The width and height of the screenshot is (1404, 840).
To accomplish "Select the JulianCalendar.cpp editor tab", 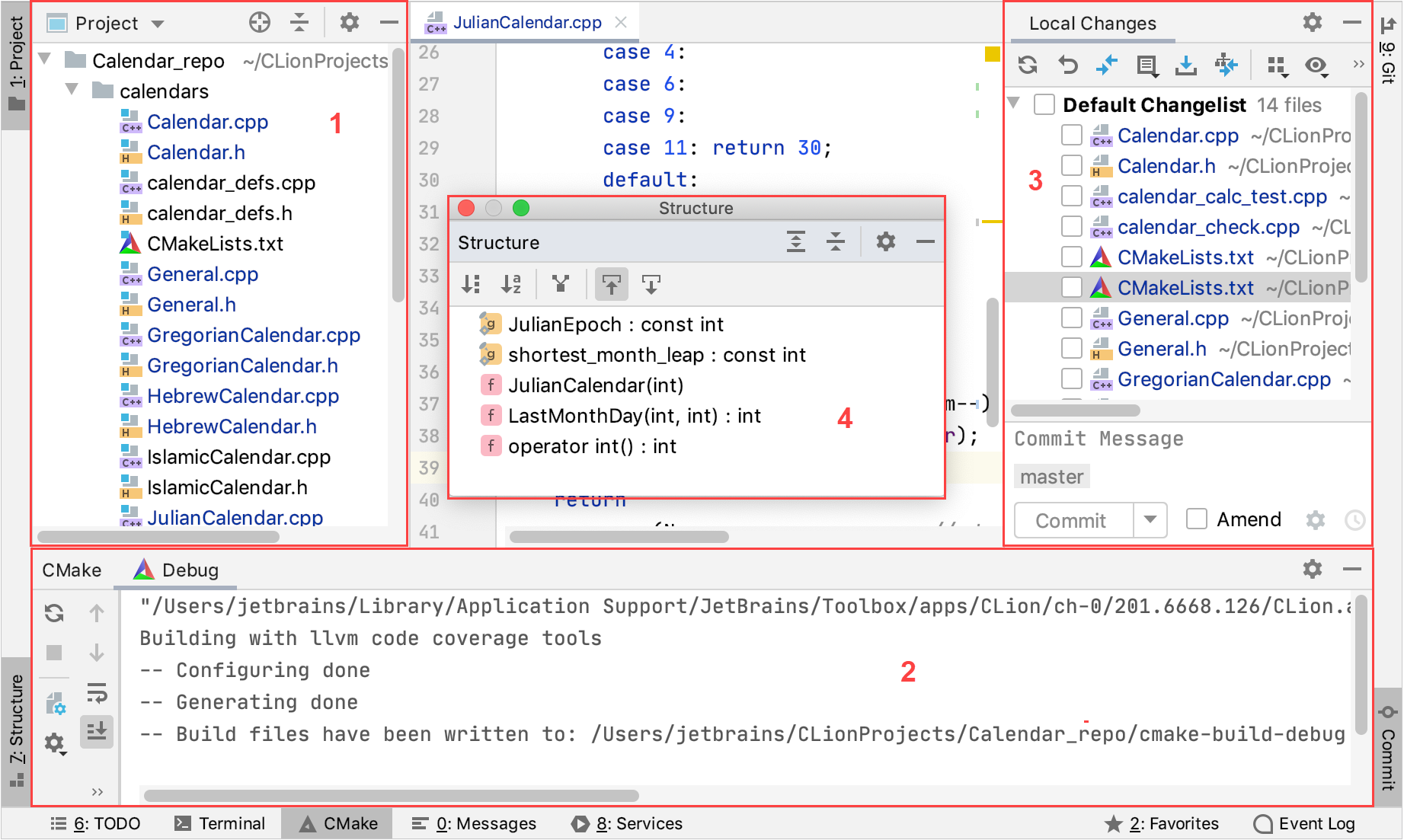I will coord(526,21).
